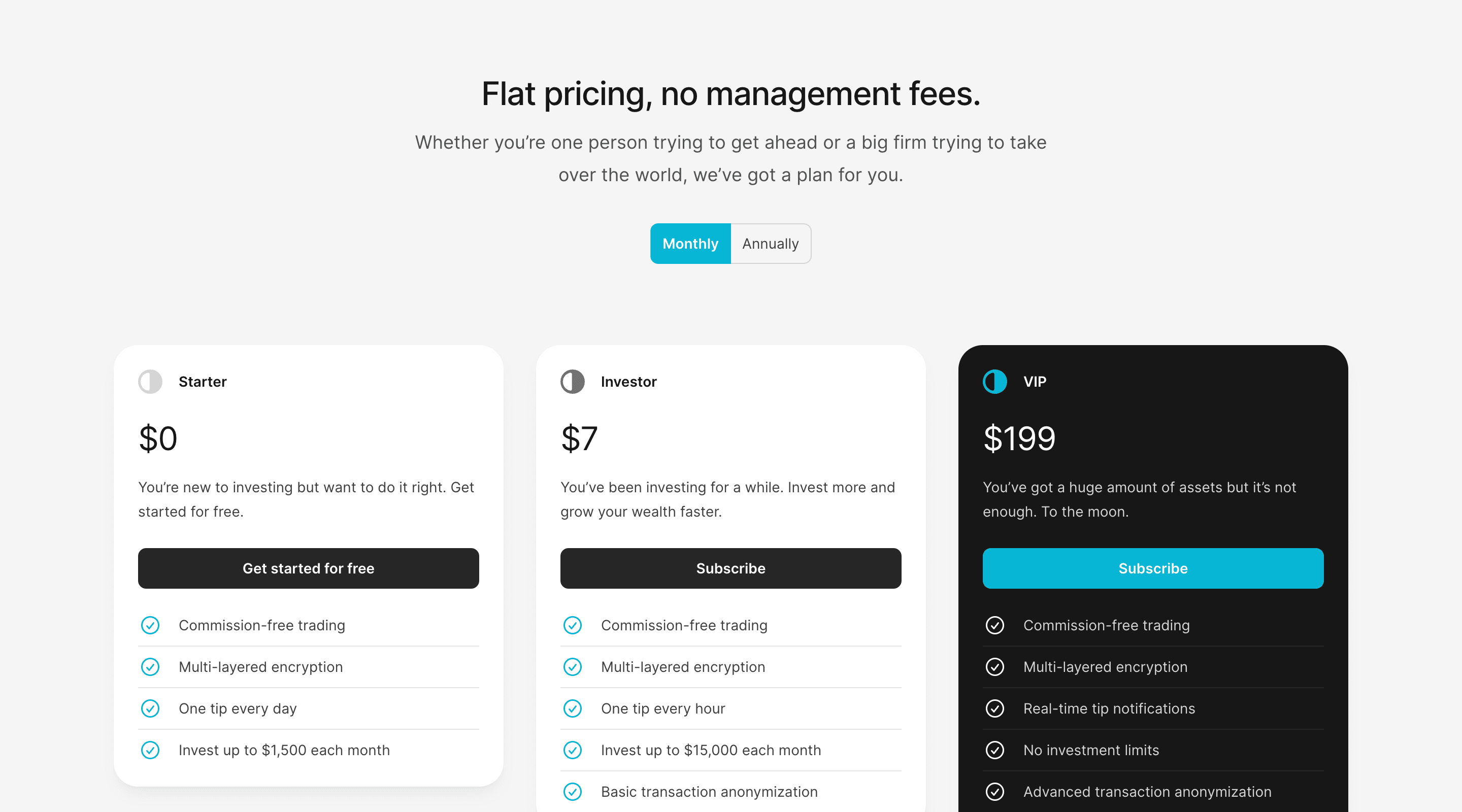The height and width of the screenshot is (812, 1462).
Task: Click the Starter plan half-circle logo icon
Action: coord(150,382)
